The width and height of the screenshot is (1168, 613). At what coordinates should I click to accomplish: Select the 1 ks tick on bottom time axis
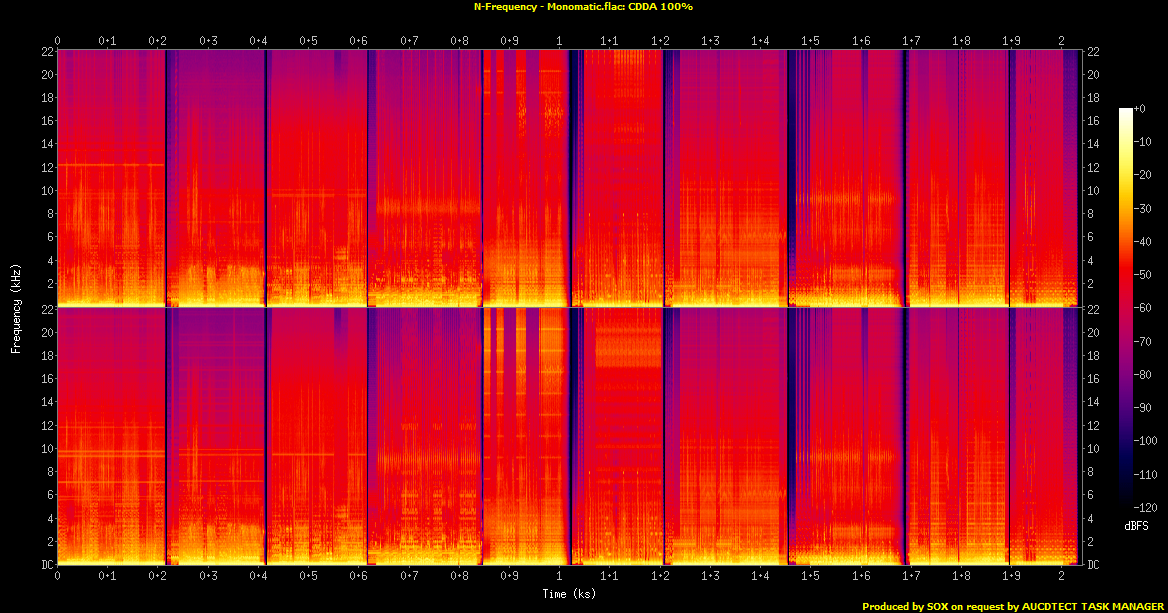pos(559,577)
